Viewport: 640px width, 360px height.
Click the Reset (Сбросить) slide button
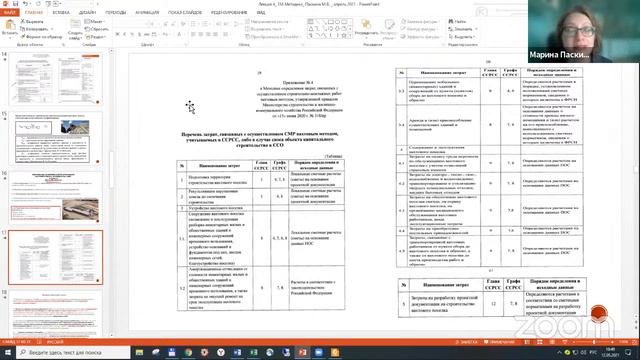97,29
